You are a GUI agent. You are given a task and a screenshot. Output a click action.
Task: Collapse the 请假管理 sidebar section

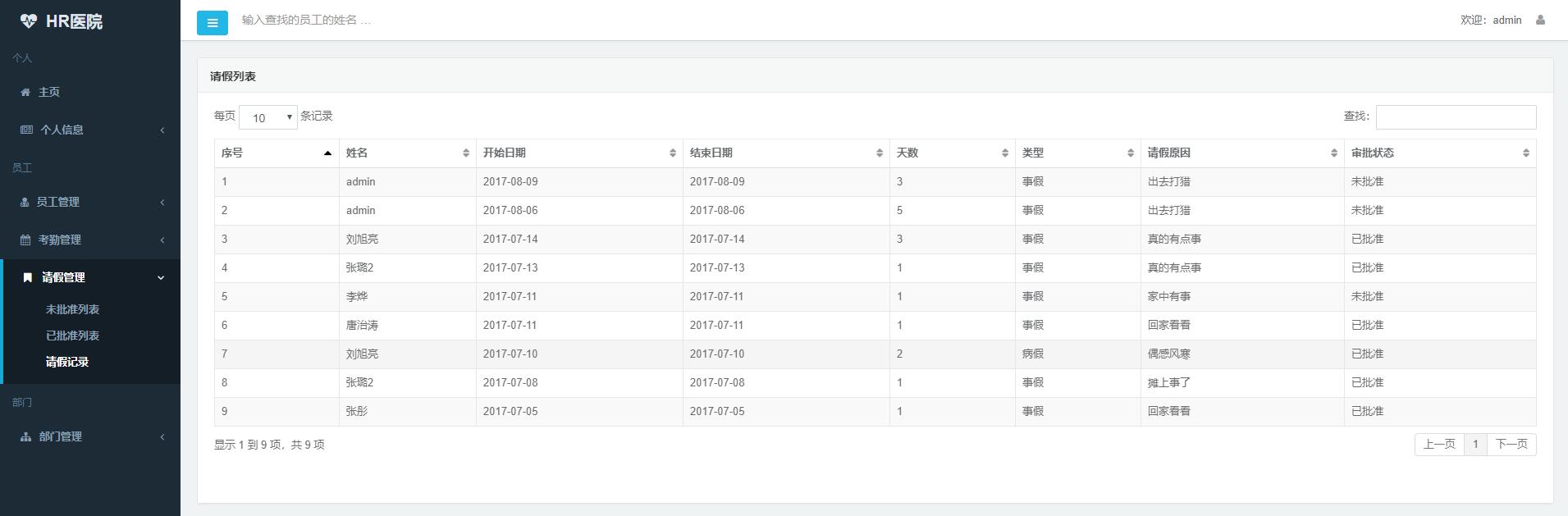click(90, 278)
